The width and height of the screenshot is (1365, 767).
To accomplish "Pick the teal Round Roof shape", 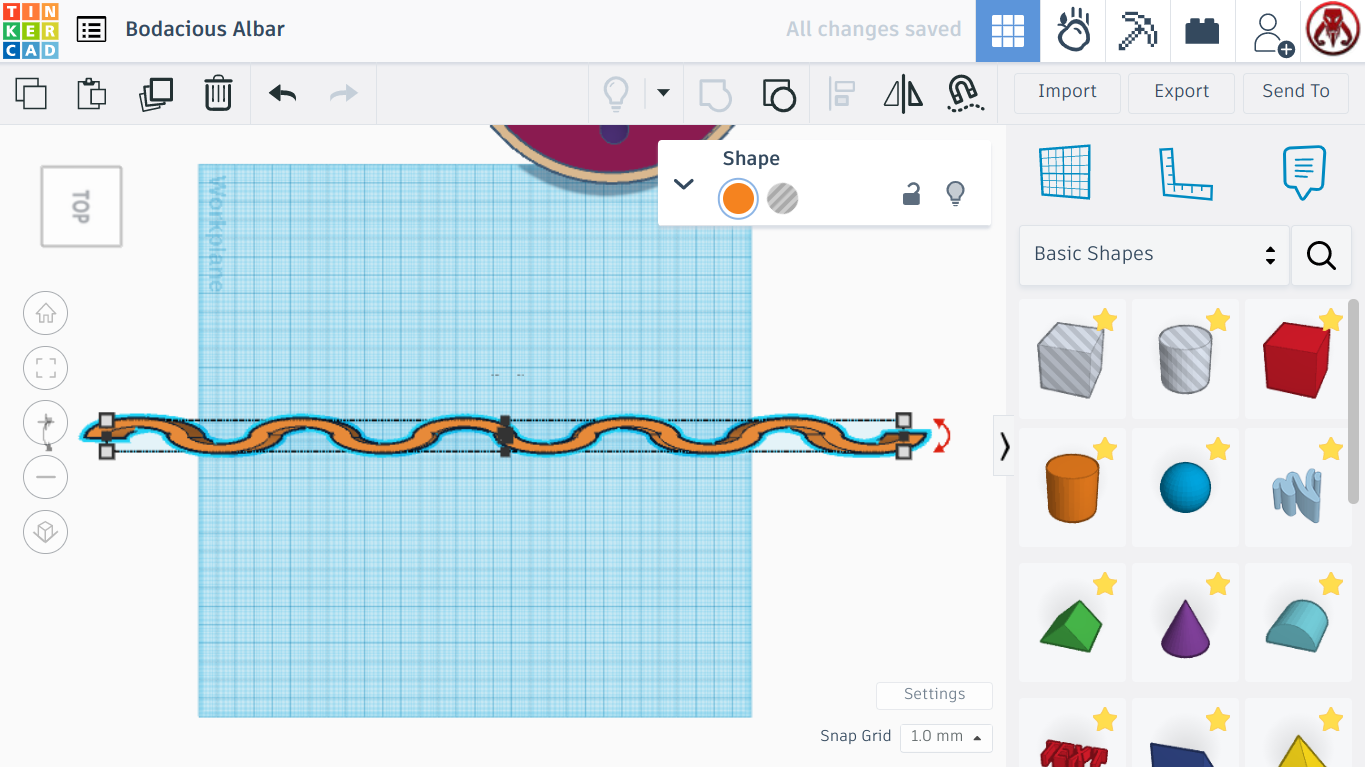I will (x=1298, y=625).
